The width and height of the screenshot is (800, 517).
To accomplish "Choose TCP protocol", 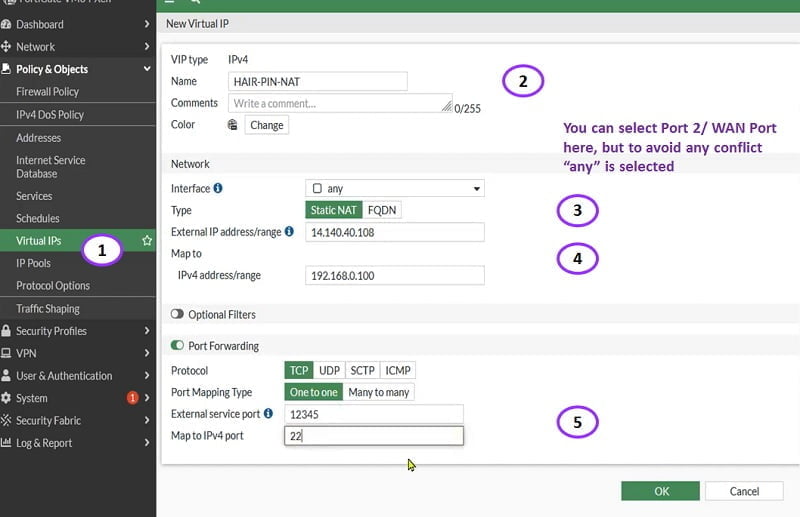I will pos(299,371).
